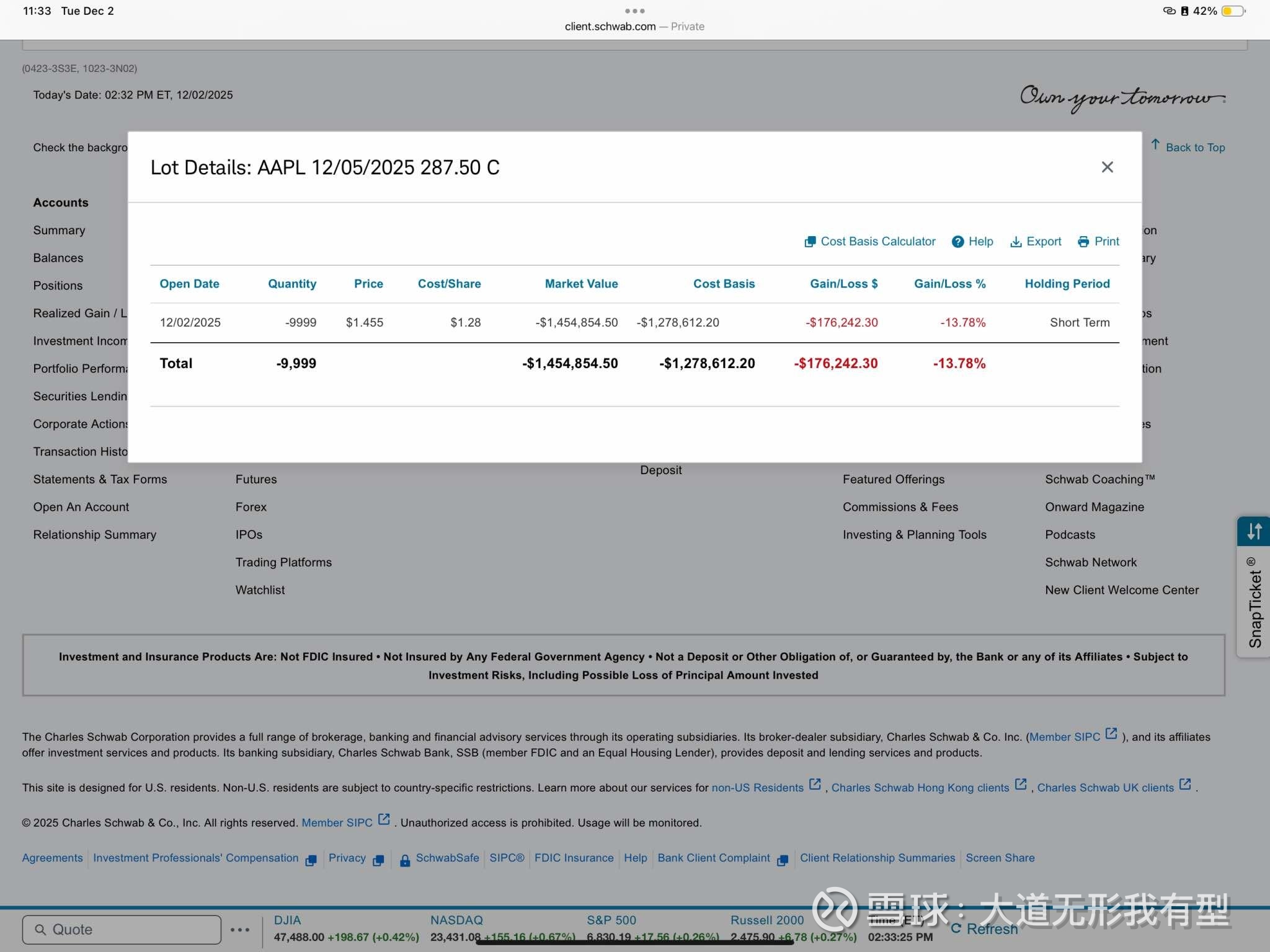The width and height of the screenshot is (1270, 952).
Task: Refresh the market index ticker
Action: coord(985,928)
